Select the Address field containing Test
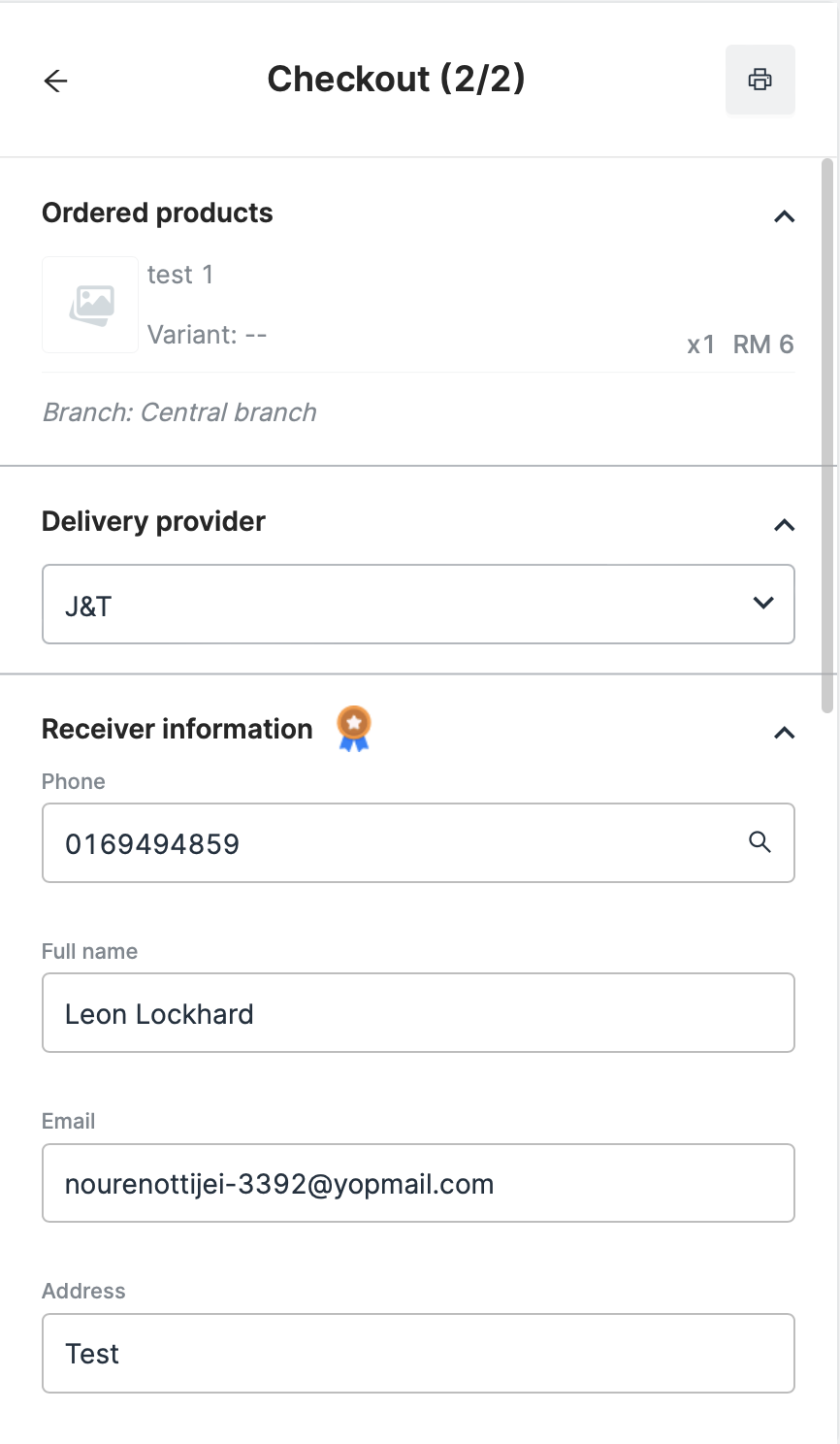 (x=418, y=1353)
